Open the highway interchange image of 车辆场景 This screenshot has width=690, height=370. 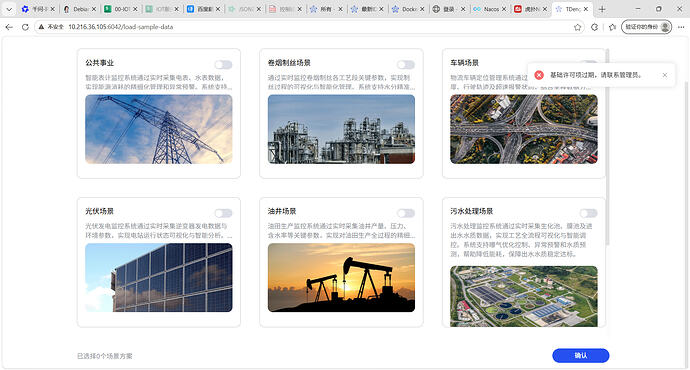coord(524,129)
